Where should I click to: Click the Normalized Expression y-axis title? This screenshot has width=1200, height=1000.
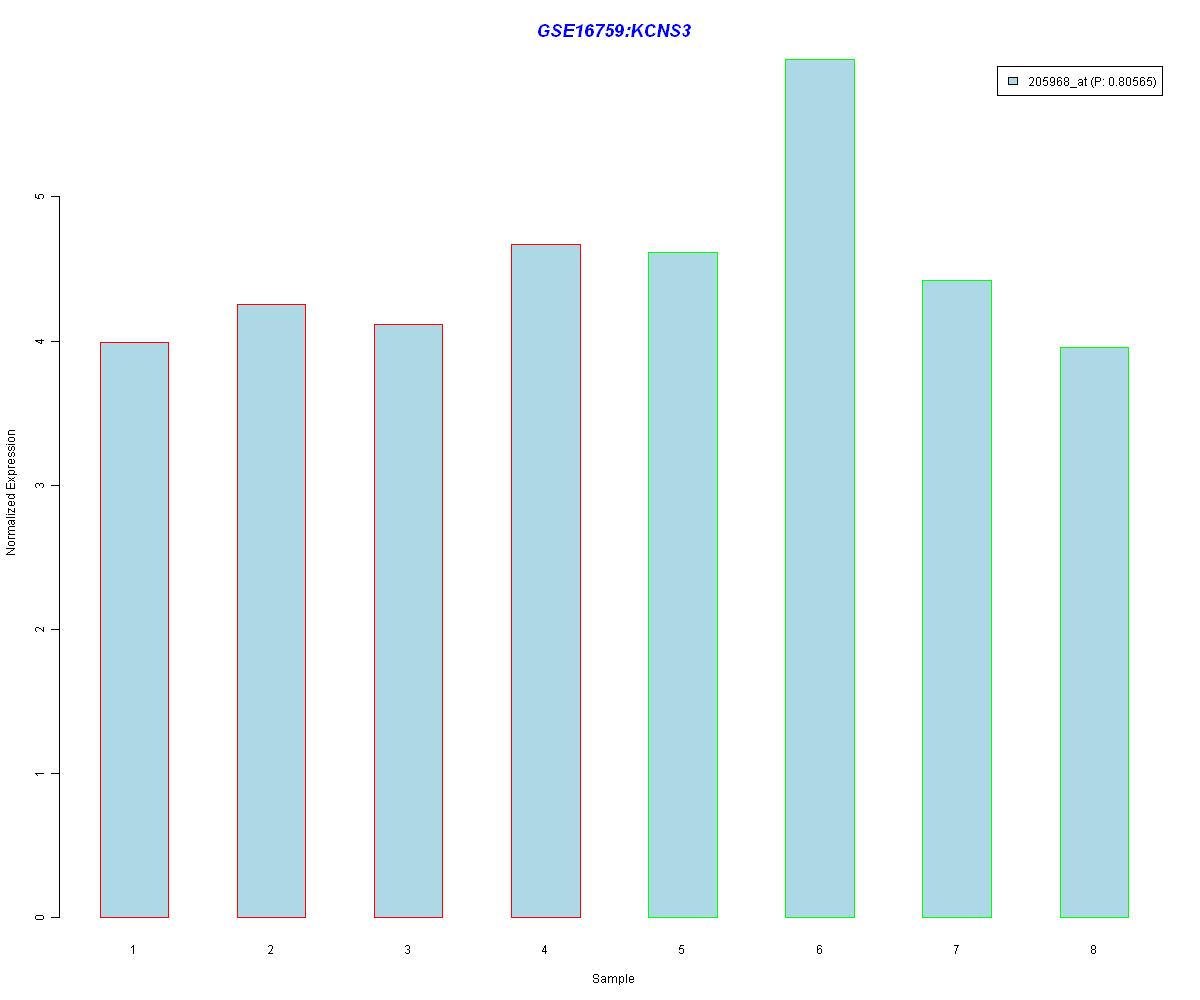[12, 493]
